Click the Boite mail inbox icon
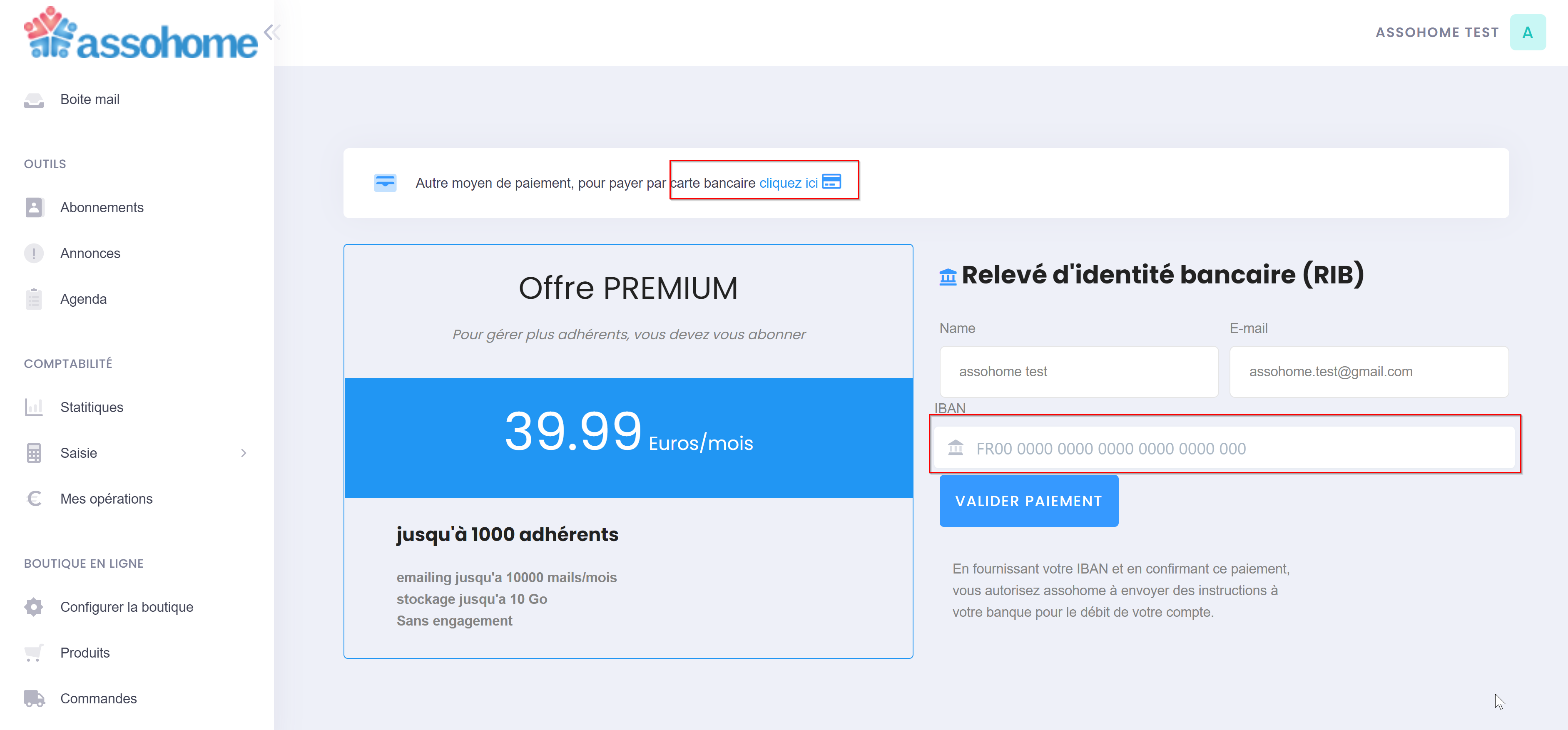This screenshot has height=730, width=1568. pyautogui.click(x=34, y=100)
